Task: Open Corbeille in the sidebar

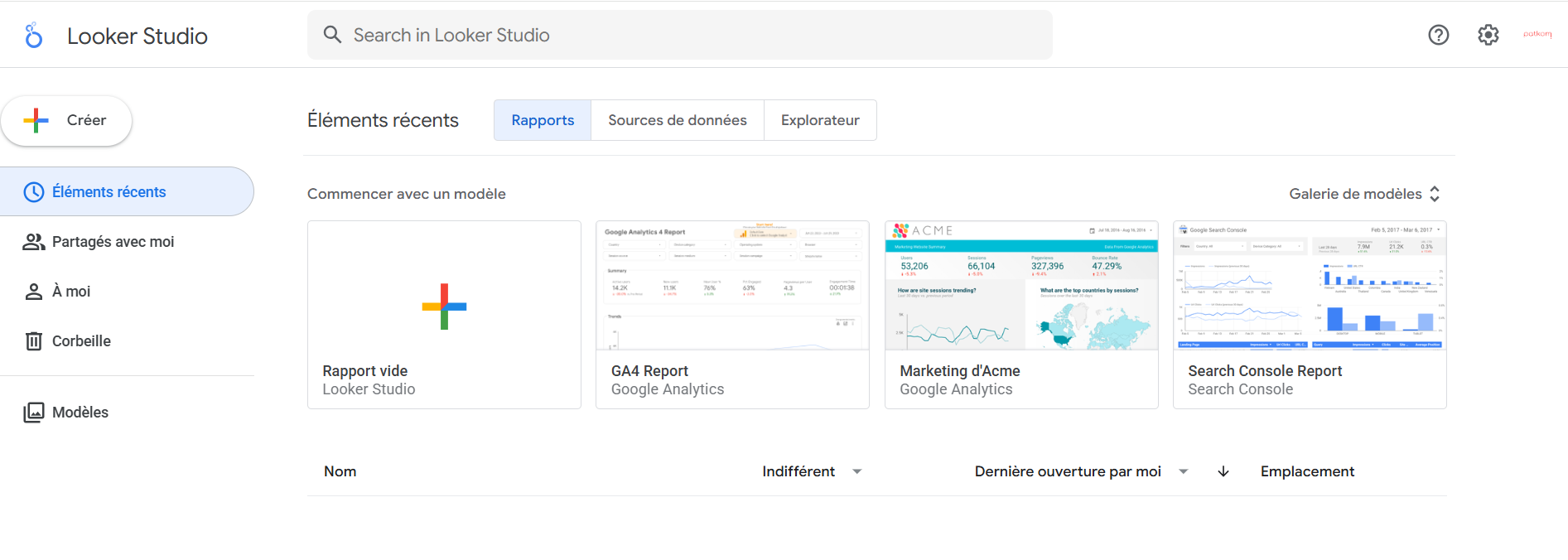Action: click(127, 341)
